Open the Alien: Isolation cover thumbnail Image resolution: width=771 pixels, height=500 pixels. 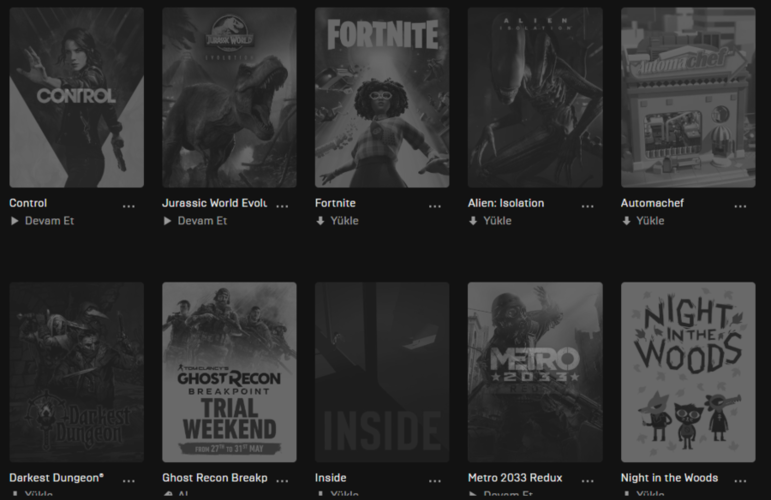point(535,97)
